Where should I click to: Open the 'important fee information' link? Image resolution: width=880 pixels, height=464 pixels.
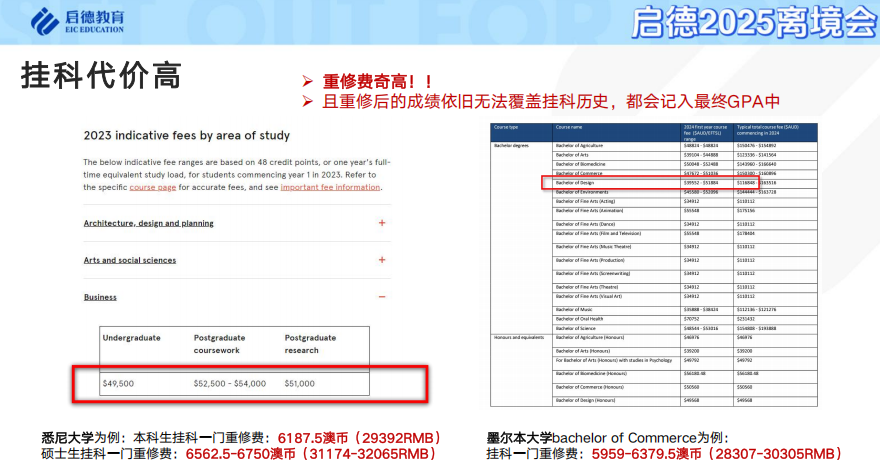point(330,187)
